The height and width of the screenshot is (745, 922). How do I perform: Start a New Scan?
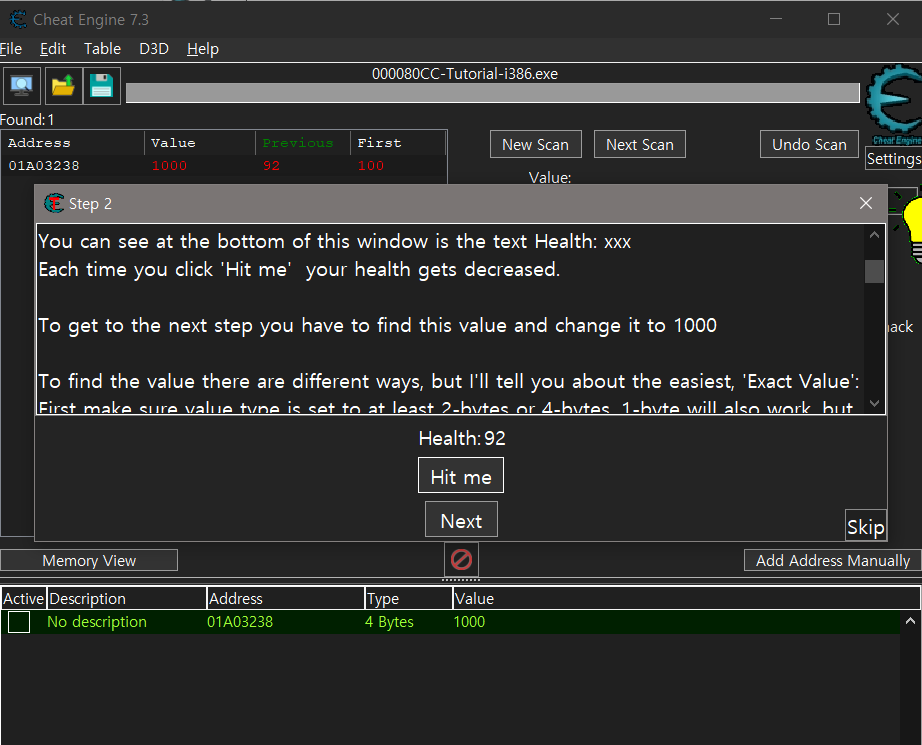536,145
